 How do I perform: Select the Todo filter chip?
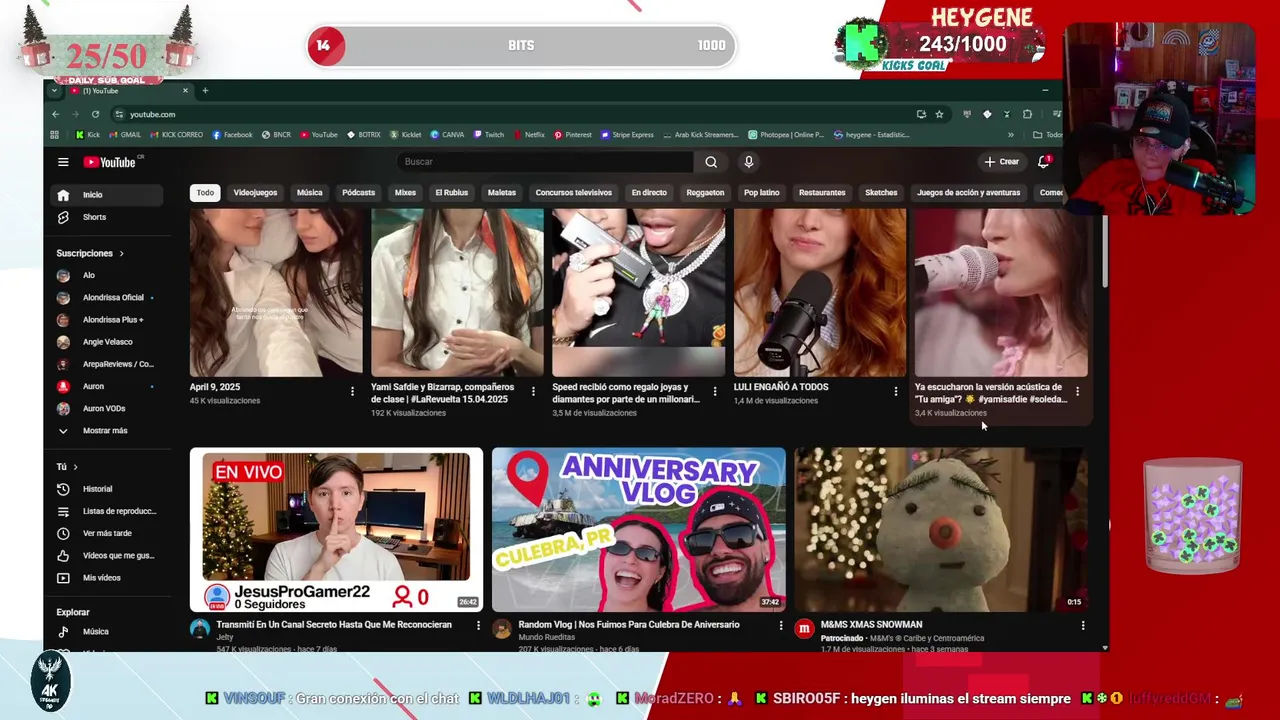(205, 193)
